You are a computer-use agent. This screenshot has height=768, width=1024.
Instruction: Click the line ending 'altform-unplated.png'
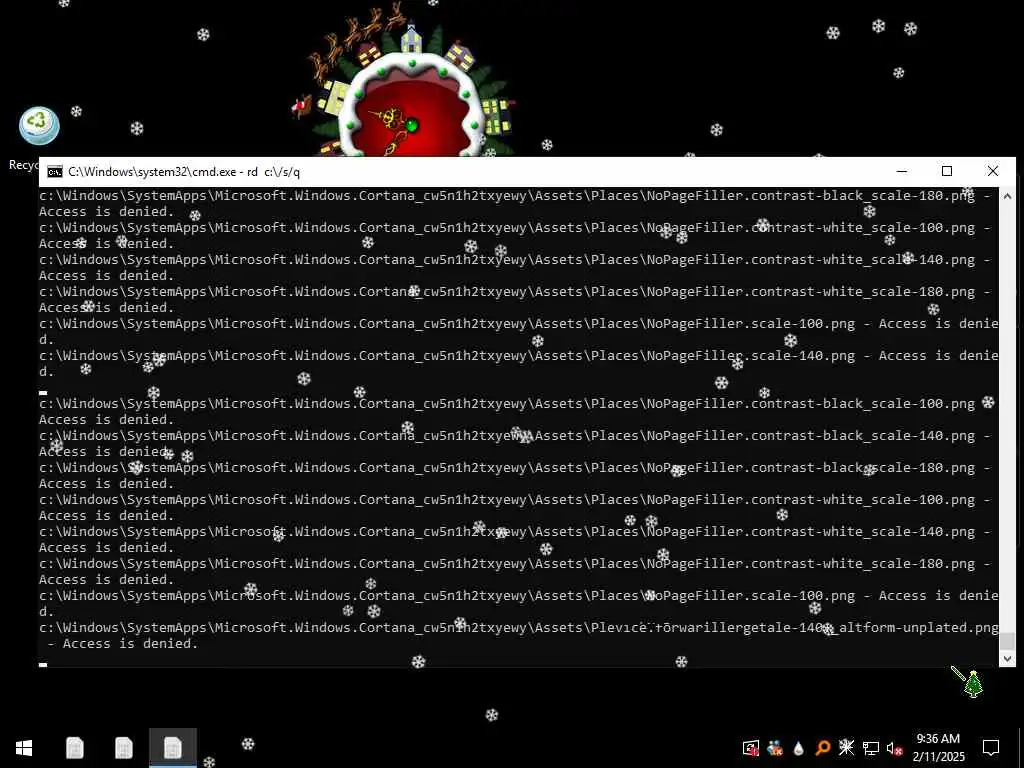(x=519, y=628)
